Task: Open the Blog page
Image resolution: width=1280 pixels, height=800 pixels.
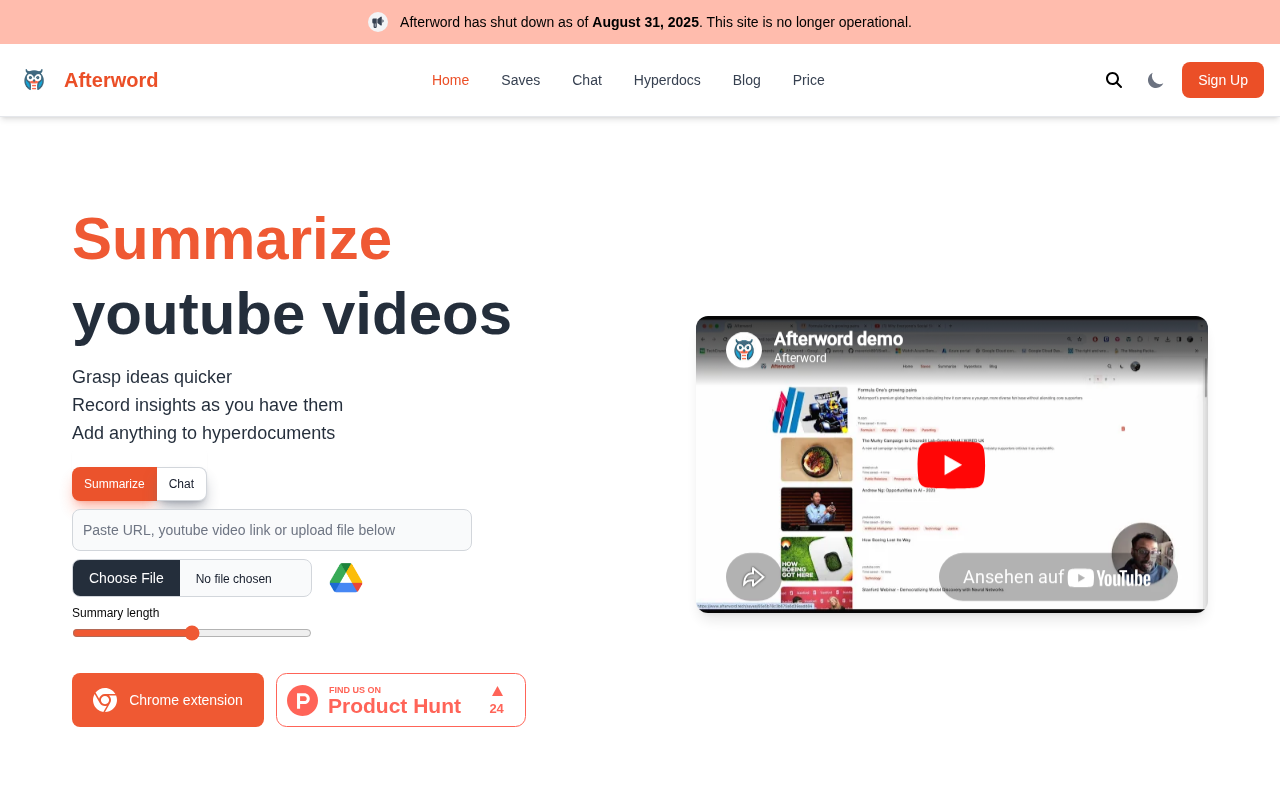Action: [x=747, y=80]
